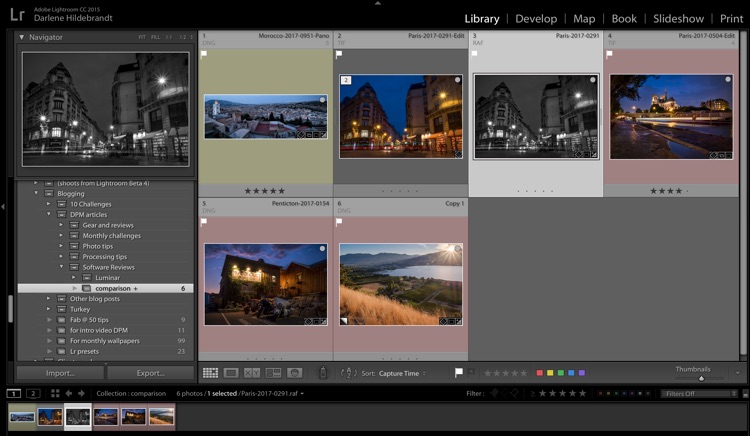The image size is (750, 436).
Task: Reverse sort direction with the a-z icon
Action: [x=349, y=373]
